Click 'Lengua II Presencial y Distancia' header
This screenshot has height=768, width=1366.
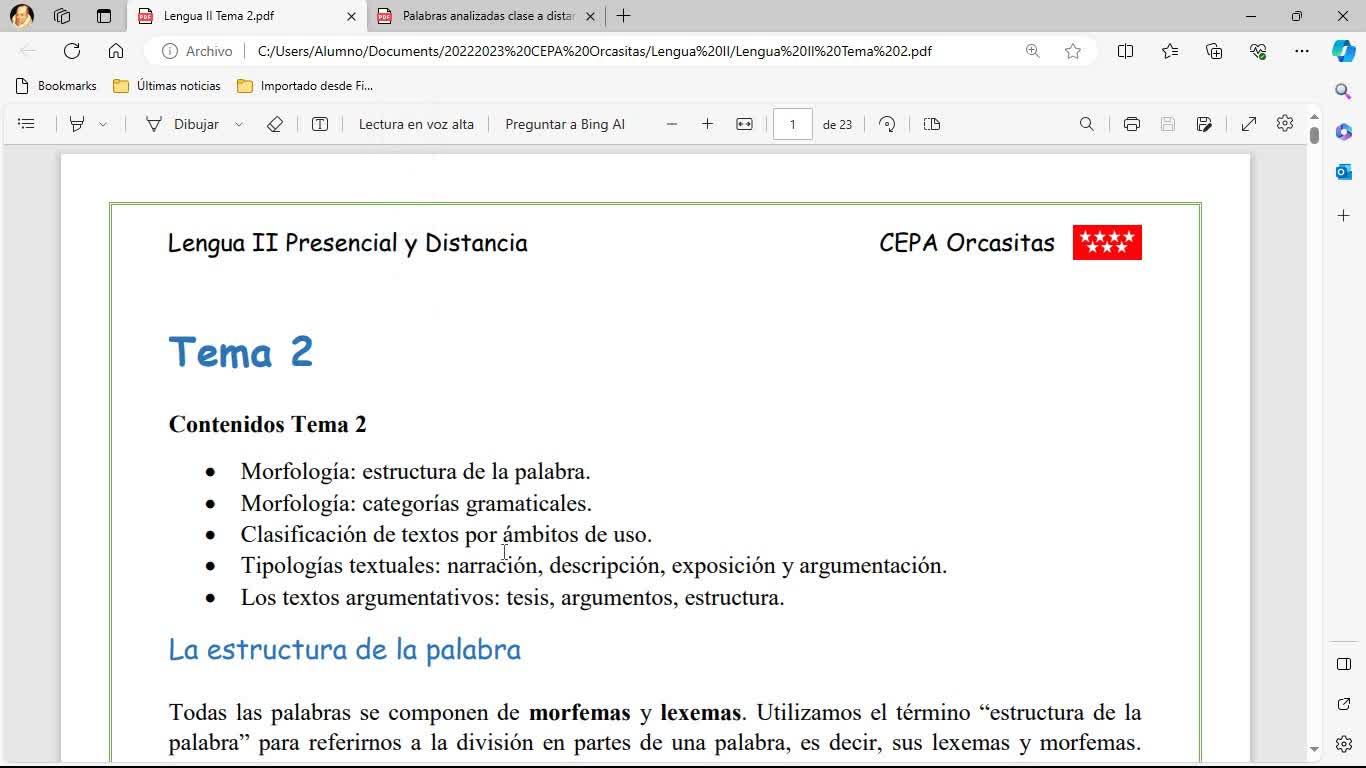tap(347, 243)
